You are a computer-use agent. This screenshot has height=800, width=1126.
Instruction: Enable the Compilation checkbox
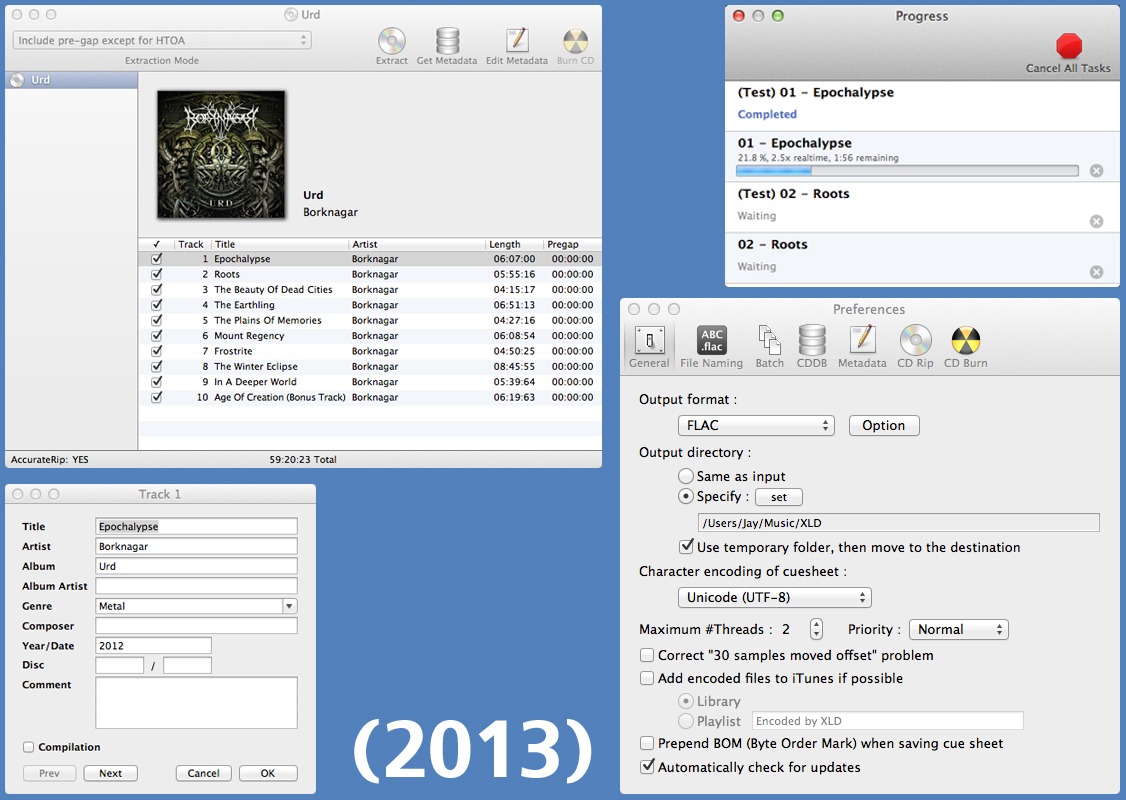pyautogui.click(x=29, y=747)
